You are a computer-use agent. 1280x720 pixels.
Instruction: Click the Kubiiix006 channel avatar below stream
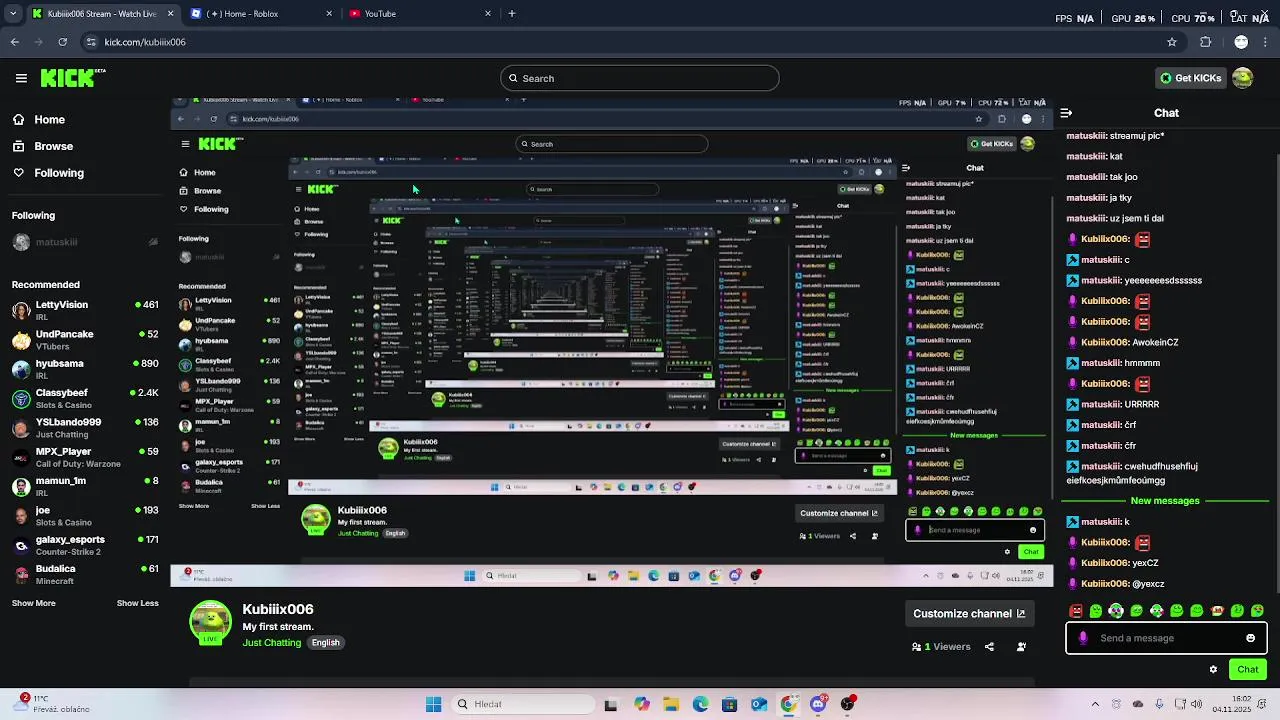point(210,622)
